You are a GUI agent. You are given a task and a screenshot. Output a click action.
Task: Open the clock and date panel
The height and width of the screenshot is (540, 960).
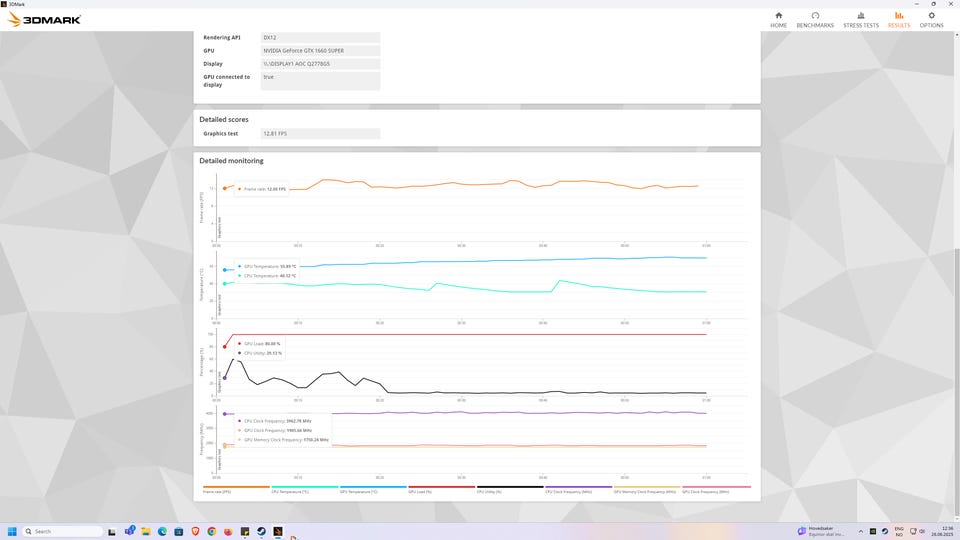(x=942, y=531)
